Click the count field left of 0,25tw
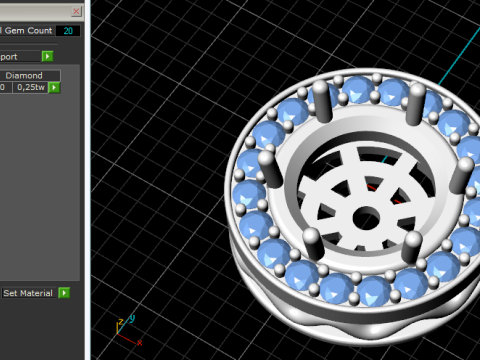This screenshot has height=360, width=480. tap(5, 87)
